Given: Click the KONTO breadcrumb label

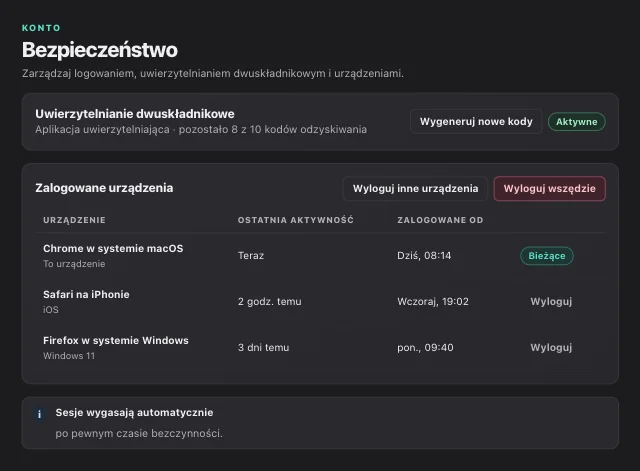Looking at the screenshot, I should pyautogui.click(x=41, y=28).
